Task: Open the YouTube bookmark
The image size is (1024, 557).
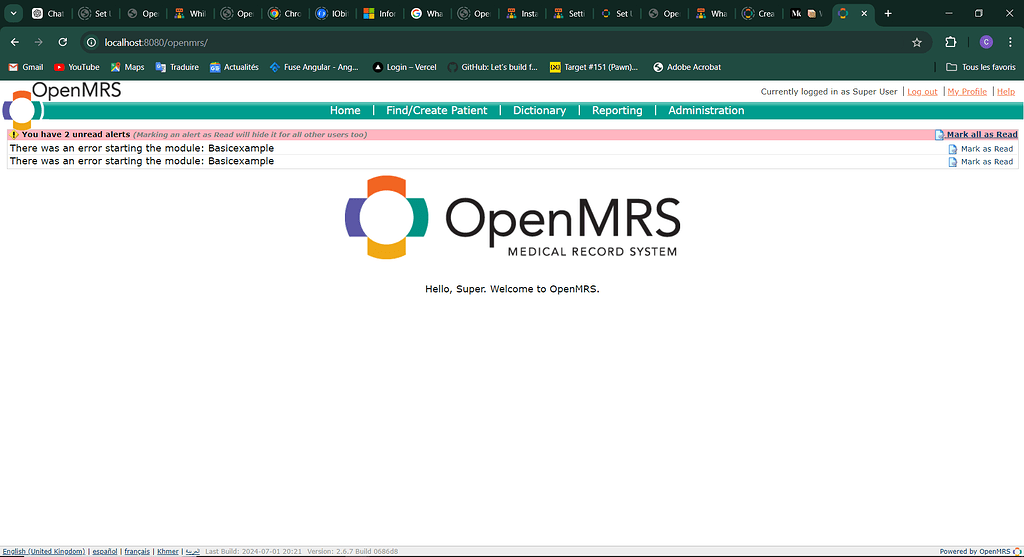Action: click(76, 67)
